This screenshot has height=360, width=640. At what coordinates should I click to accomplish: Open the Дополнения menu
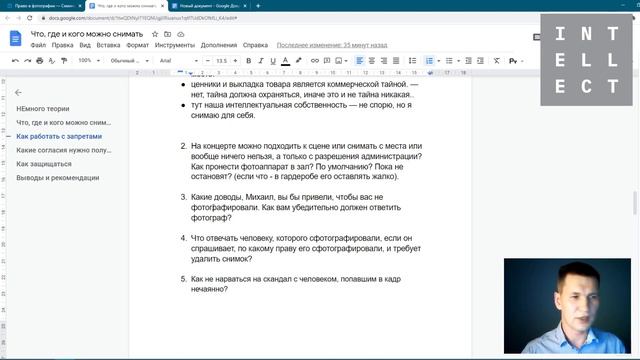[x=219, y=45]
